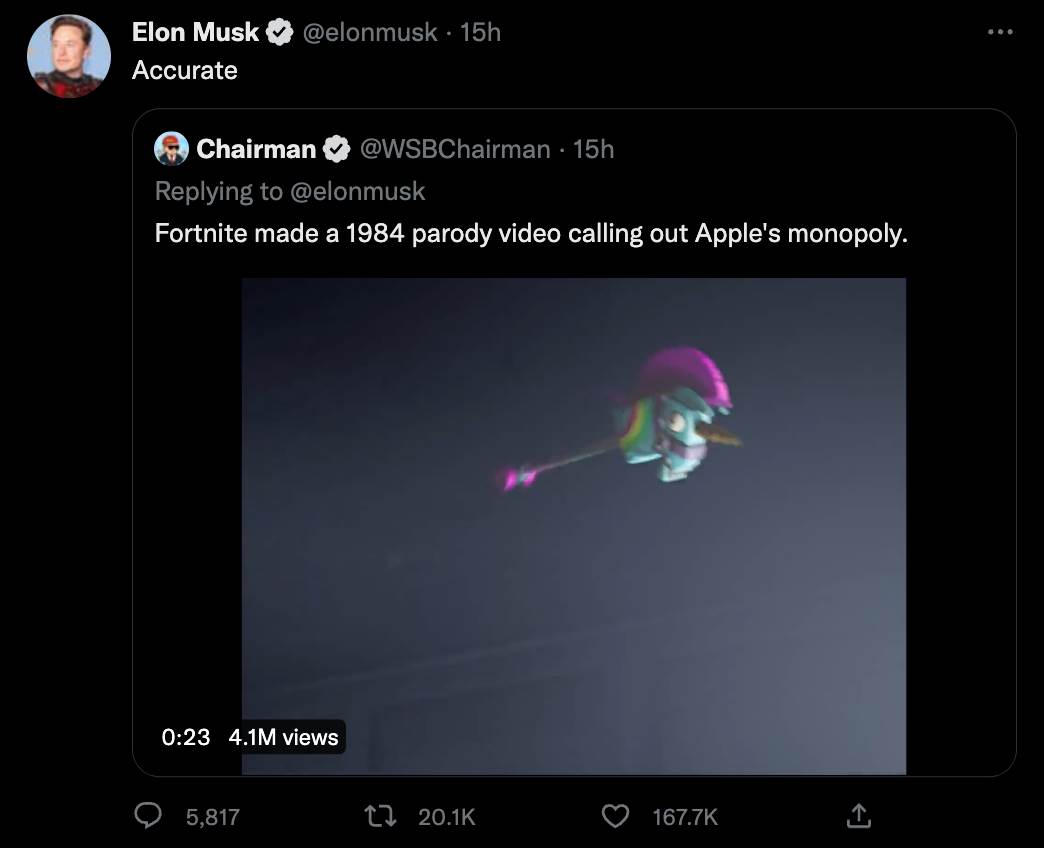Click the @elonmusk handle
The width and height of the screenshot is (1044, 848).
(368, 31)
